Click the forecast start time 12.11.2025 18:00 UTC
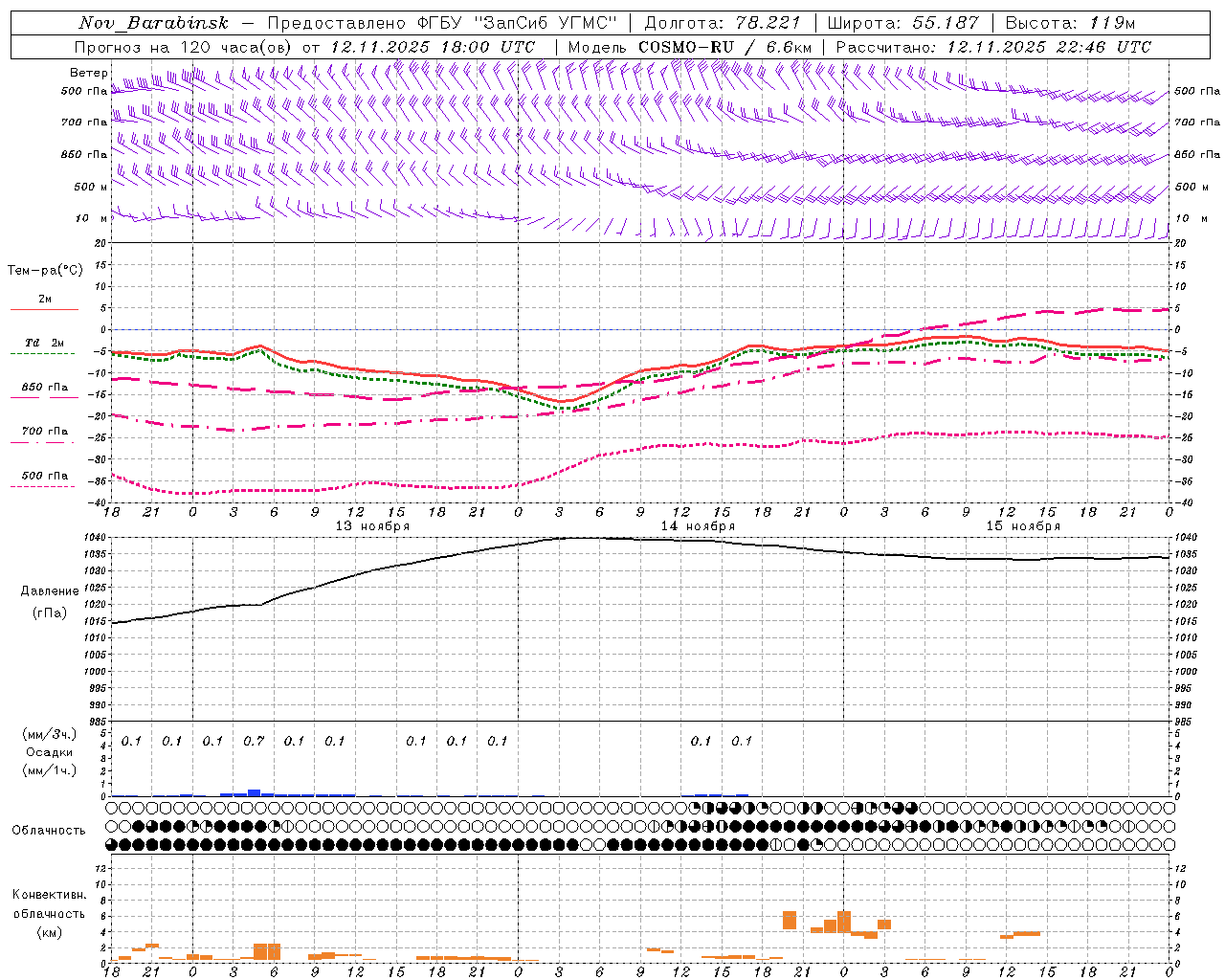Viewport: 1225px width, 980px height. 433,47
